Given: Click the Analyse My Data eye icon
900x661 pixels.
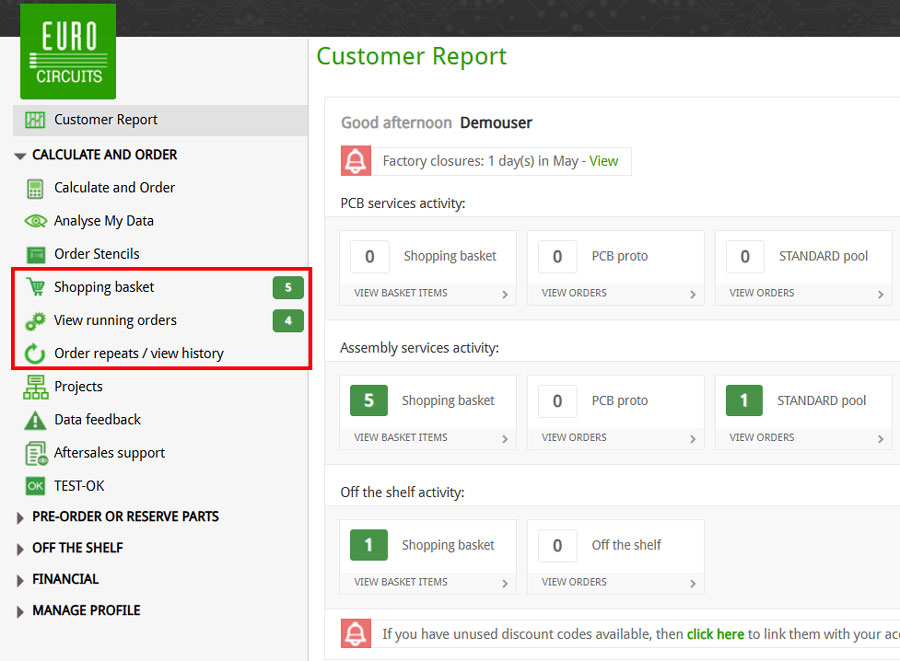Looking at the screenshot, I should pyautogui.click(x=36, y=221).
